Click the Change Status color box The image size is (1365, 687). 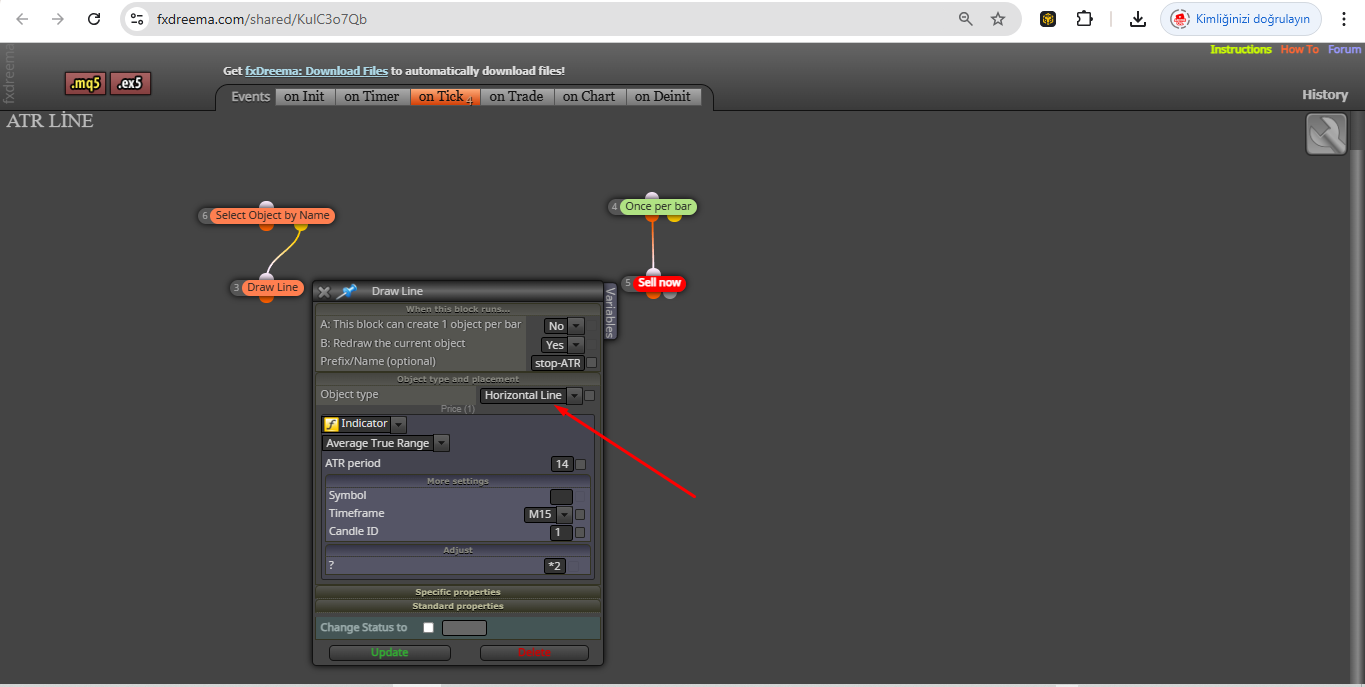tap(464, 628)
